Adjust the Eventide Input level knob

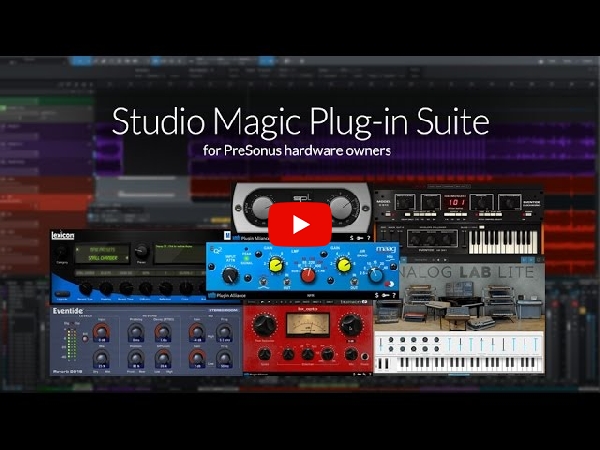click(101, 331)
